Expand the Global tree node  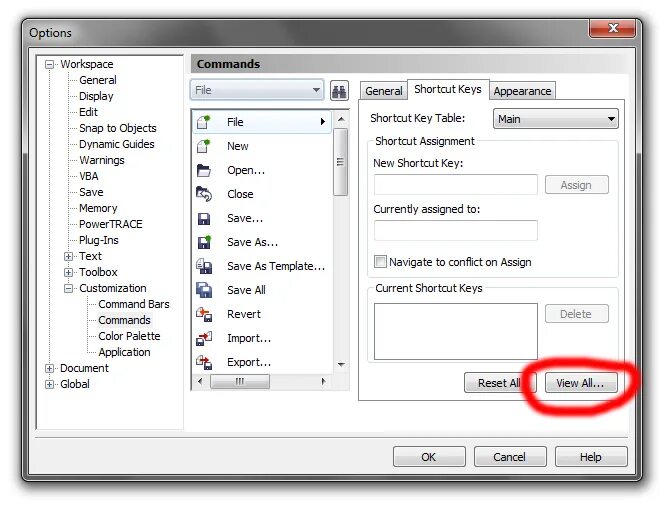click(50, 384)
